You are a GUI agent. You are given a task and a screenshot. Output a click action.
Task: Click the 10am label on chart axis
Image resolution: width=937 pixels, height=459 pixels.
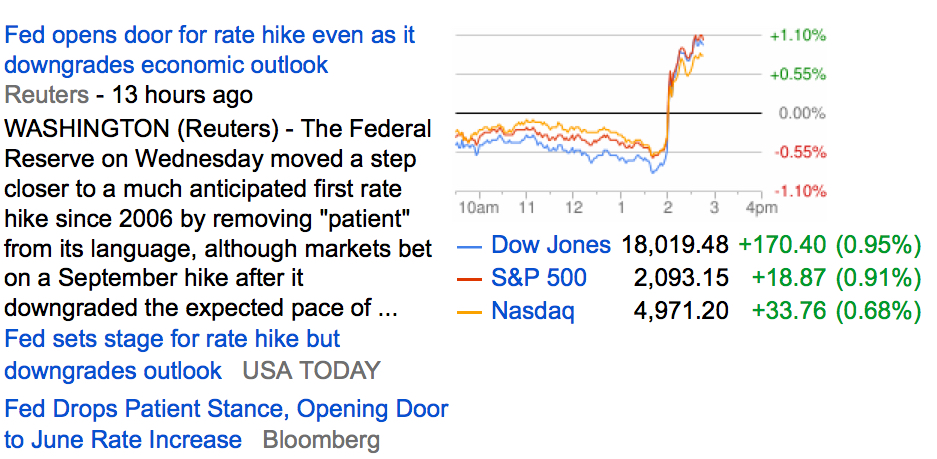(478, 208)
